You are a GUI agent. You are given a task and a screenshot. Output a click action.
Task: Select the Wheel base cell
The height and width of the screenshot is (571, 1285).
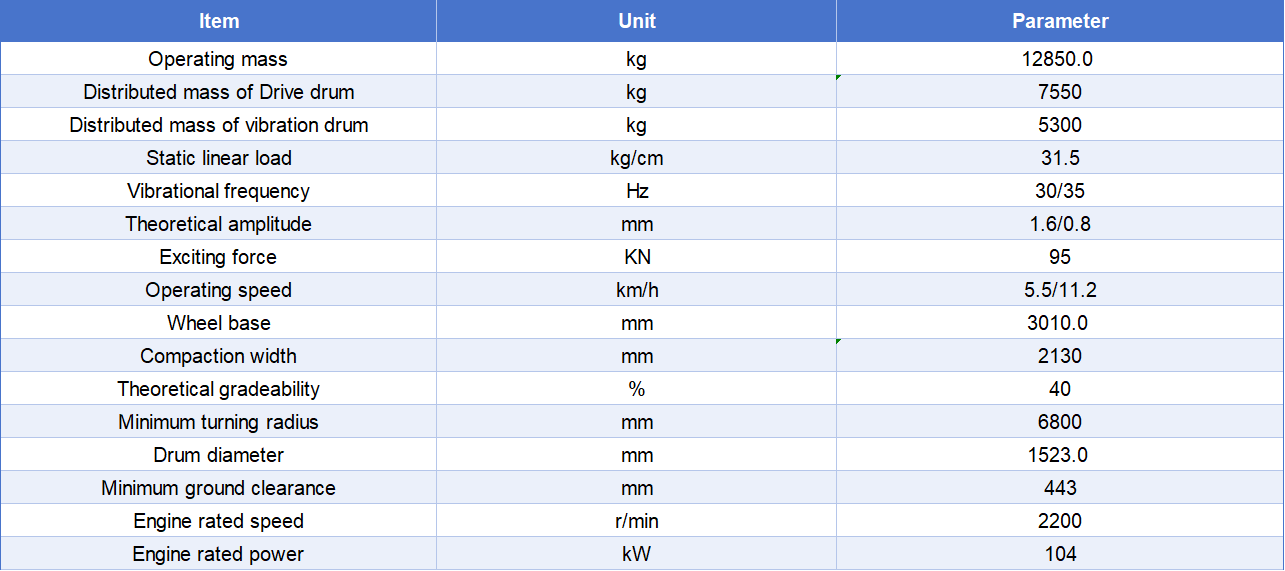(x=218, y=323)
